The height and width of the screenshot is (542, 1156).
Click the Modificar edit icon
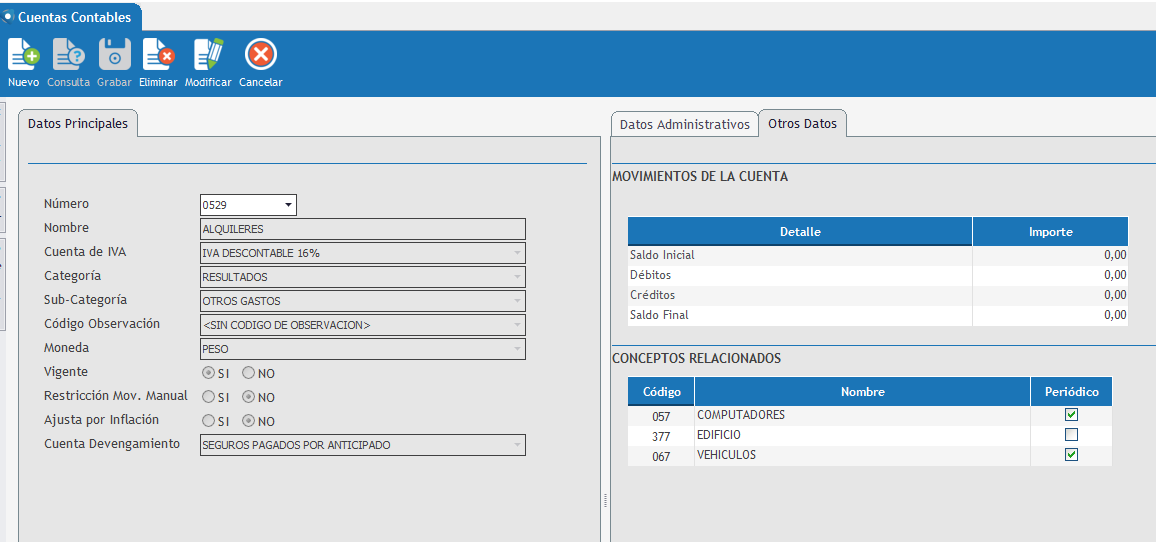tap(208, 55)
